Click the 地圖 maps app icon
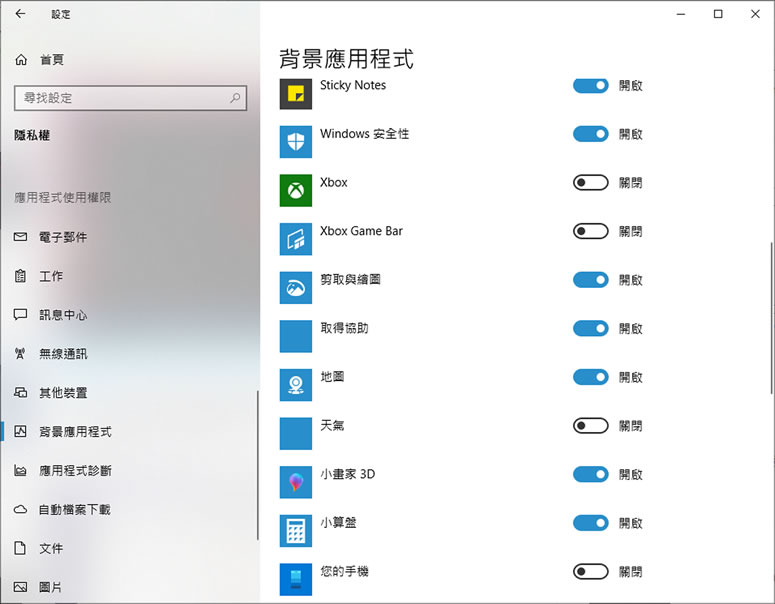 pyautogui.click(x=296, y=385)
